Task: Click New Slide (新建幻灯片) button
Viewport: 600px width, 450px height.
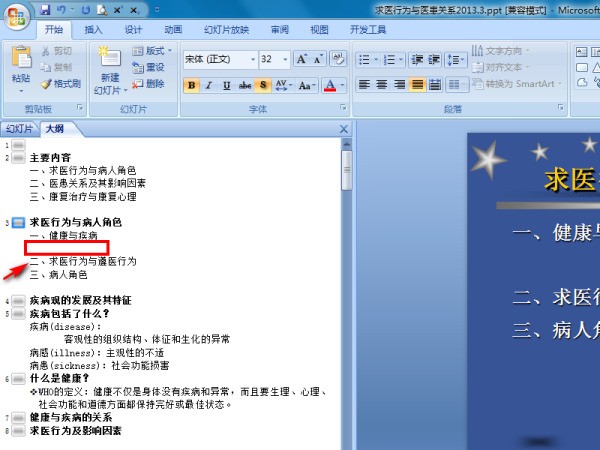Action: point(110,71)
